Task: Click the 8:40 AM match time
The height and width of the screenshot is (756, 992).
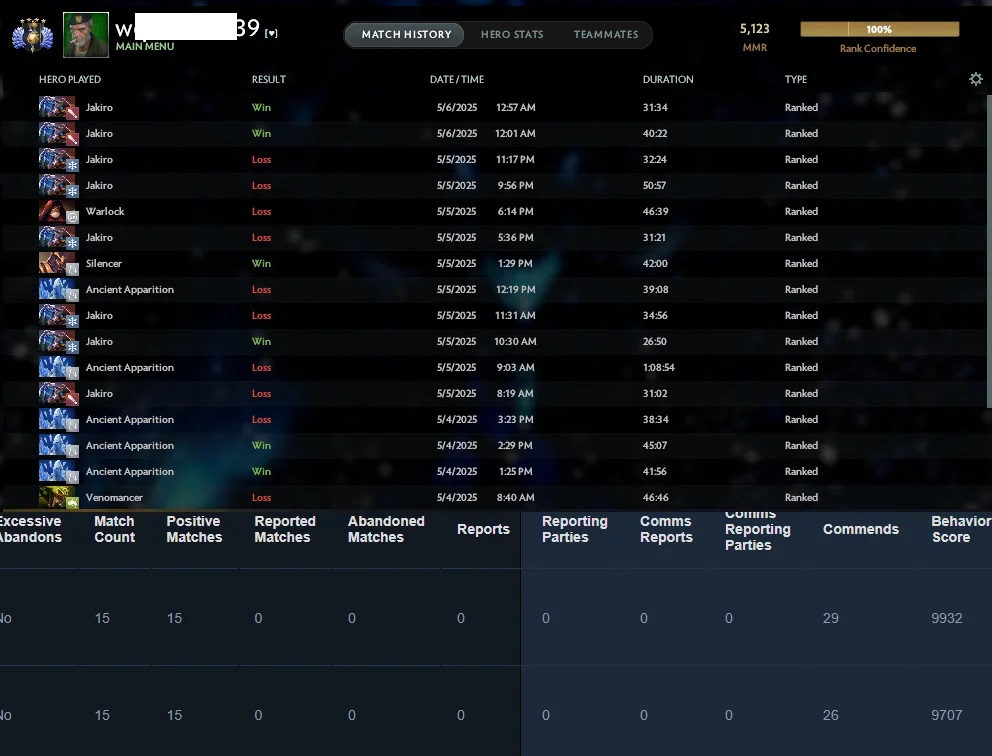Action: click(x=516, y=497)
